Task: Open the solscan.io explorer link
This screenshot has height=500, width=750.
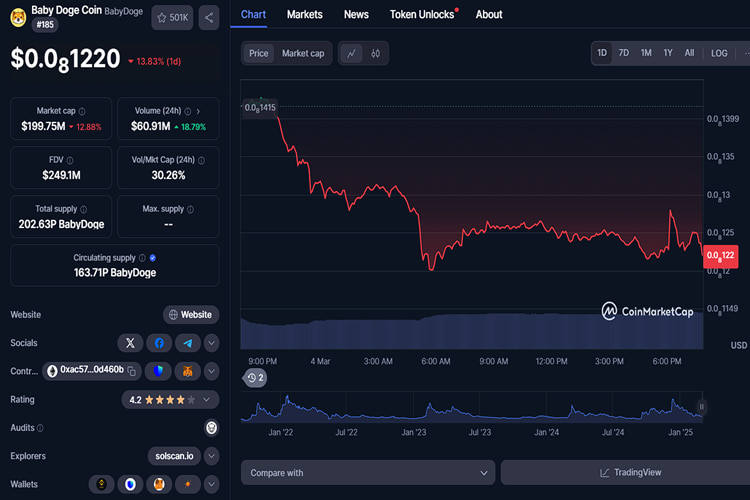Action: click(174, 456)
